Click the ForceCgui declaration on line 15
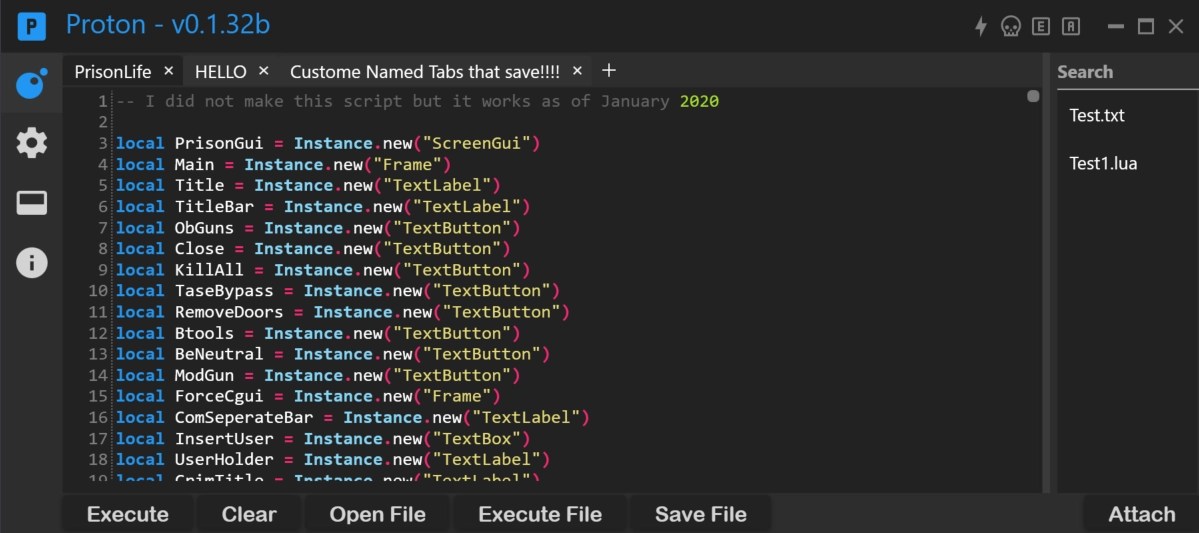 click(x=307, y=396)
